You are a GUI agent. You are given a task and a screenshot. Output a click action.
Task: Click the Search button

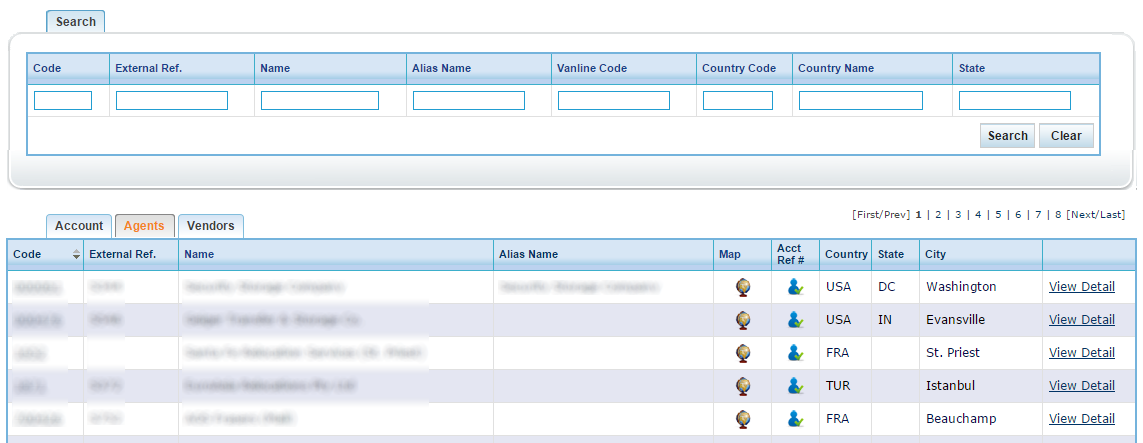(x=1007, y=136)
